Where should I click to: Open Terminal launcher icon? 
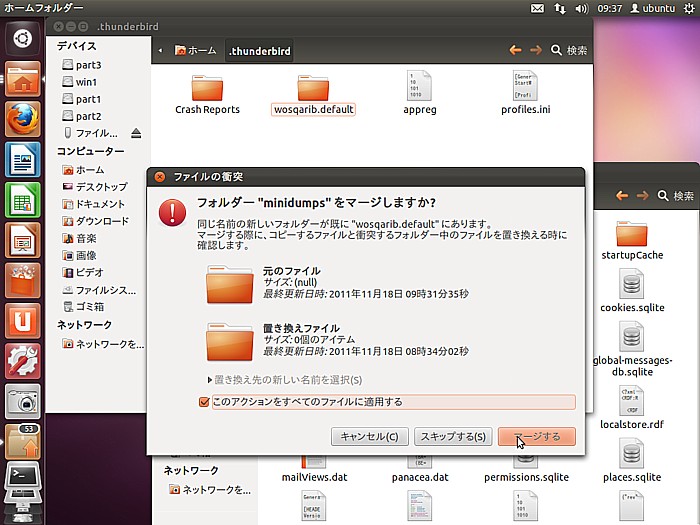22,481
